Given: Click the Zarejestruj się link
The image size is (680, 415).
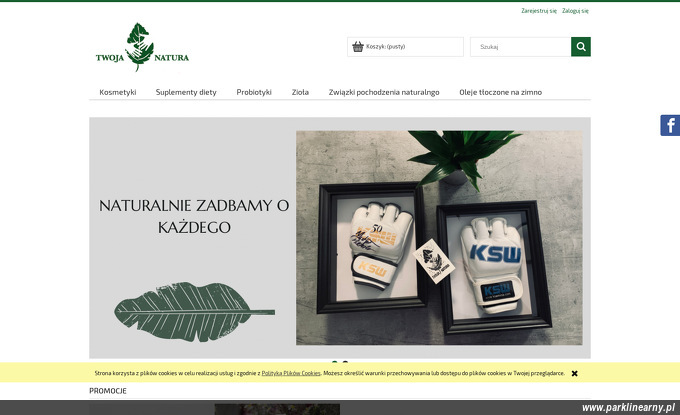Looking at the screenshot, I should [x=539, y=11].
